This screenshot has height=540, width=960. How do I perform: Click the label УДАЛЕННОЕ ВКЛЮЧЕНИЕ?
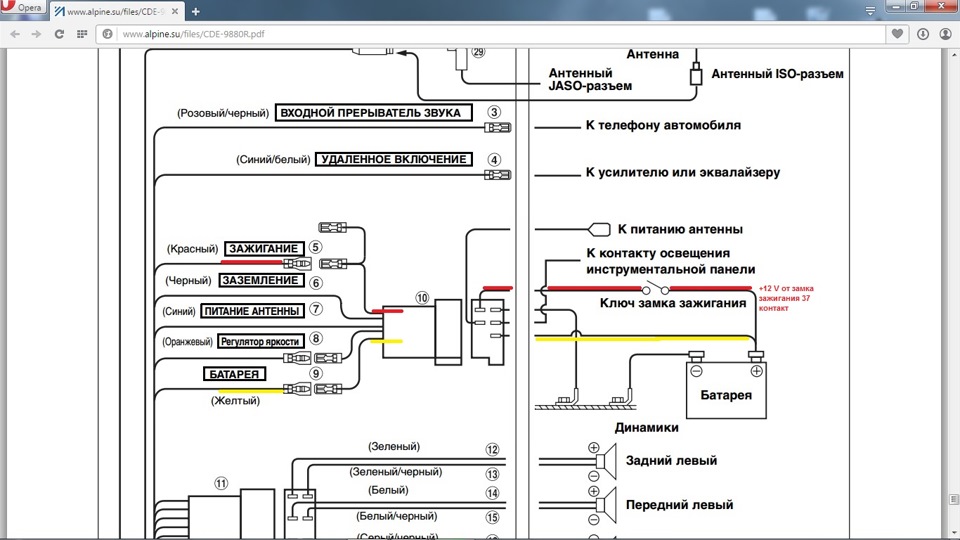pos(394,159)
